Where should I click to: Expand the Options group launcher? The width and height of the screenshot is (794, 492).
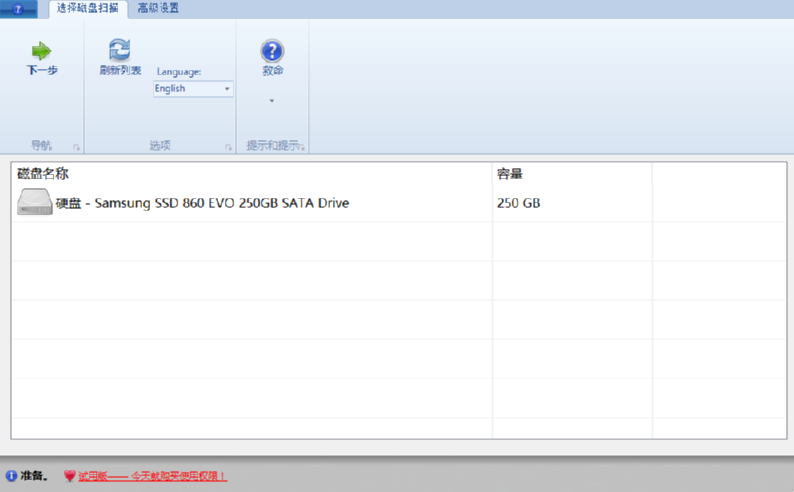point(228,147)
